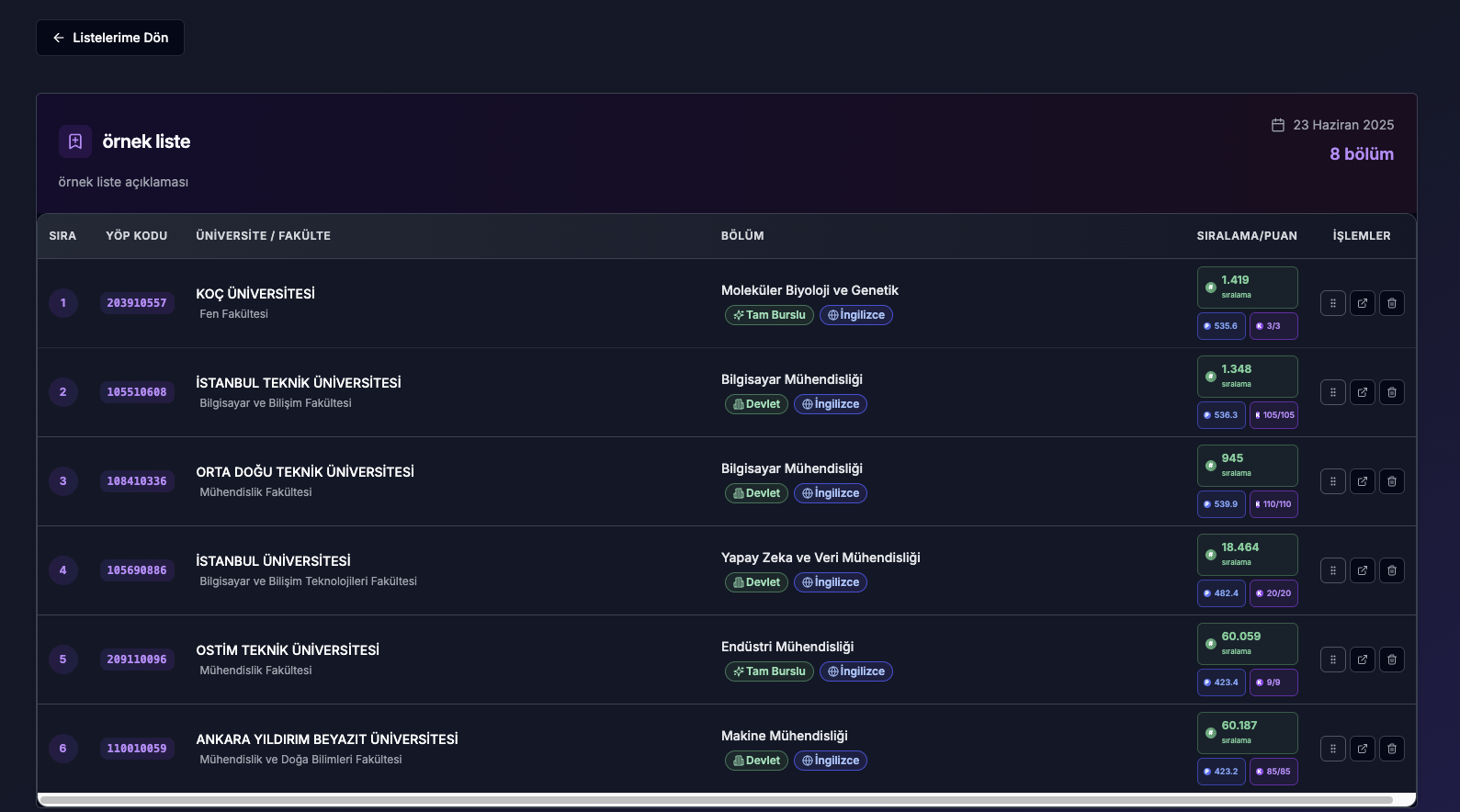This screenshot has height=812, width=1460.
Task: Go back with Listelerime Dön button
Action: tap(110, 38)
